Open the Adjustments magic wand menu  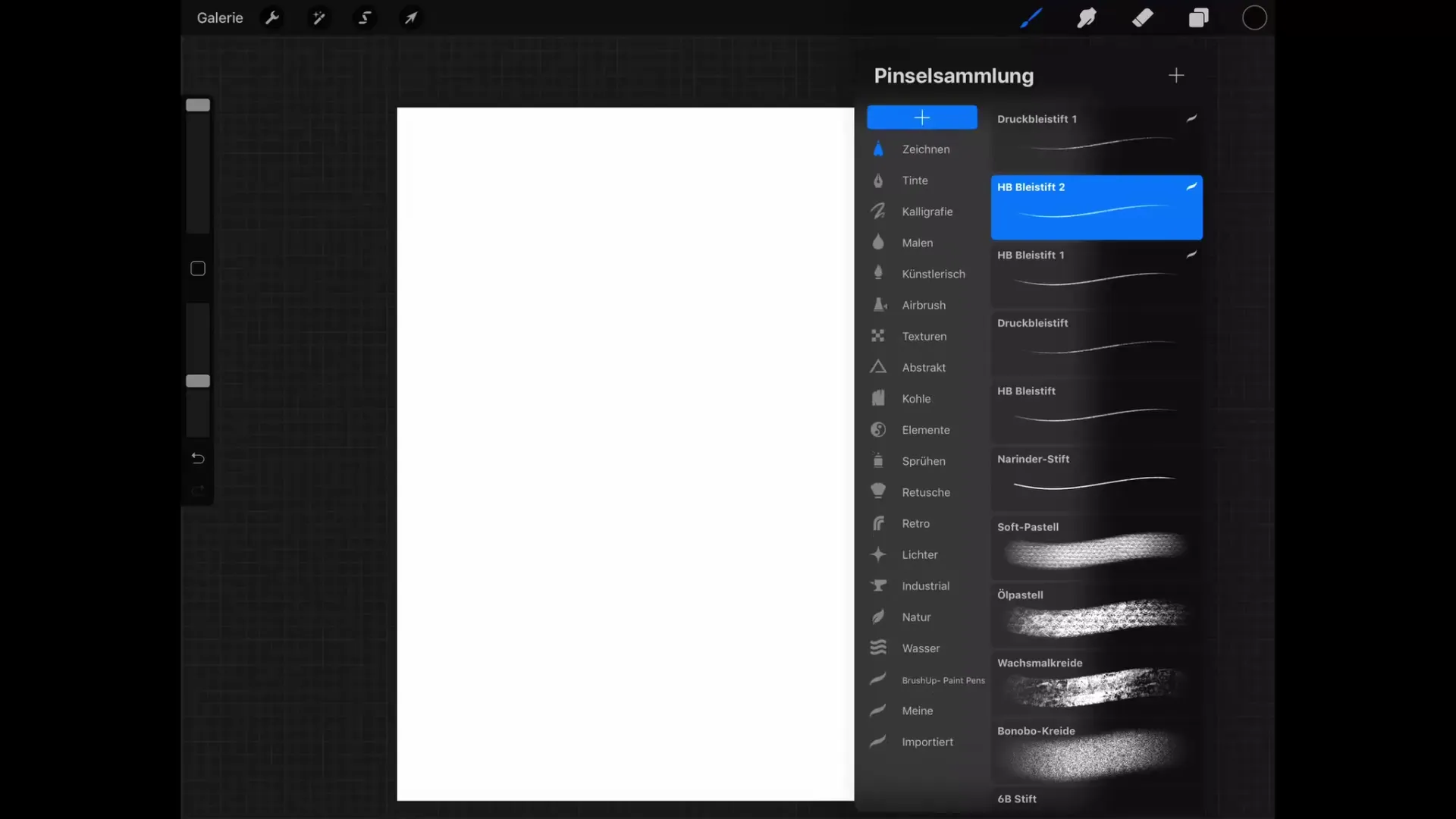318,17
